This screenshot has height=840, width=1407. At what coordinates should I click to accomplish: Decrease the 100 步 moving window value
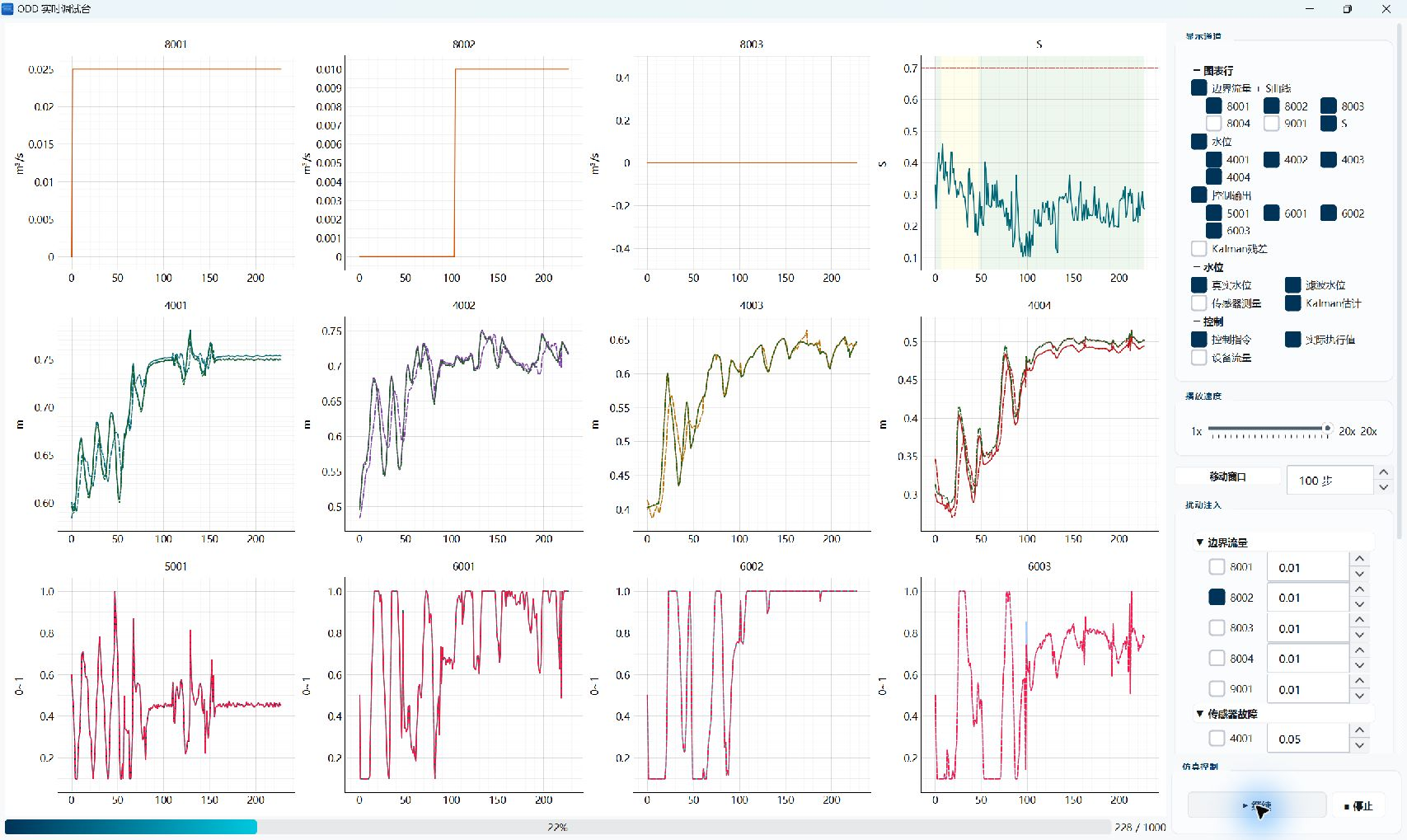(1384, 487)
